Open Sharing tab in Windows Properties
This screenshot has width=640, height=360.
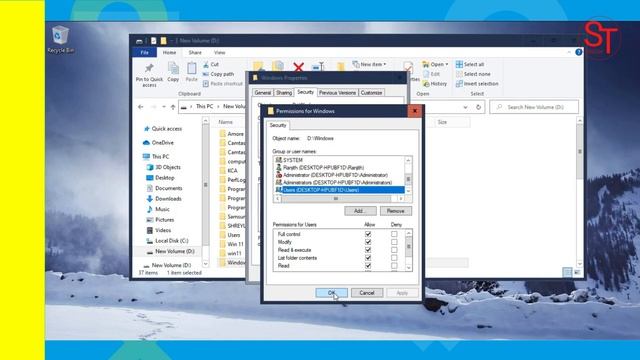284,93
